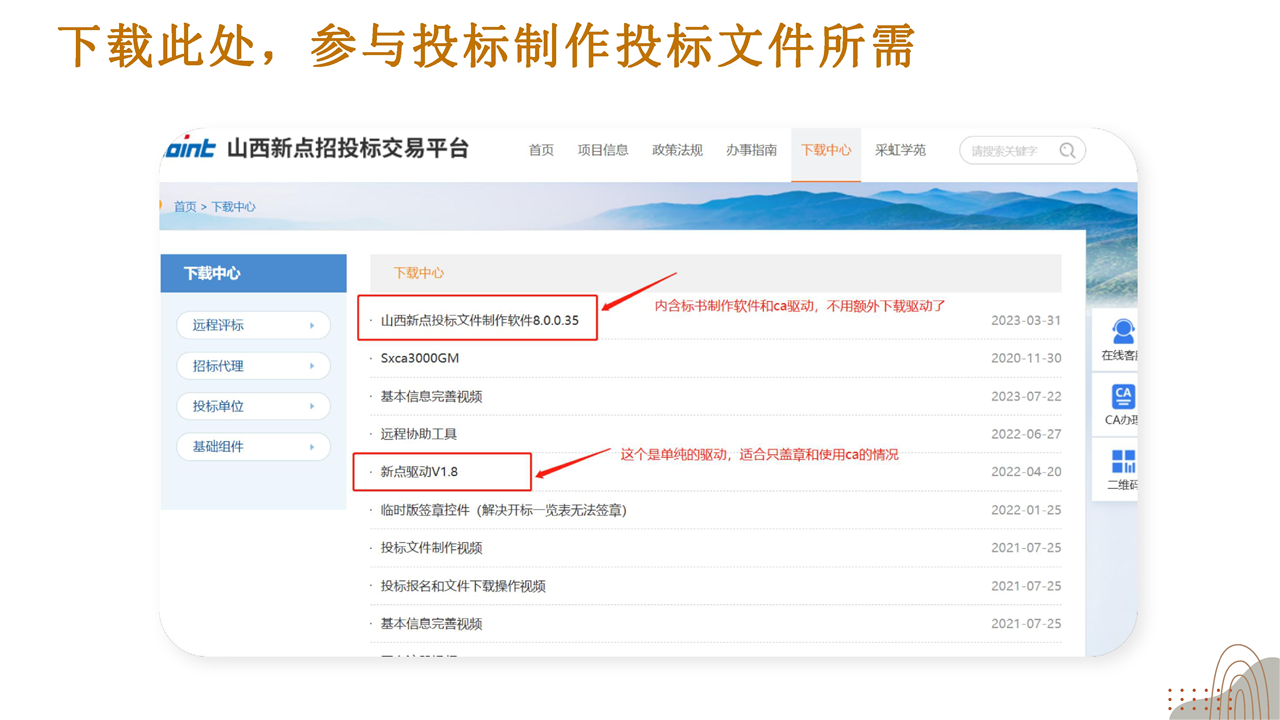Viewport: 1280px width, 720px height.
Task: Open the 政策法规 navigation tab
Action: [x=677, y=150]
